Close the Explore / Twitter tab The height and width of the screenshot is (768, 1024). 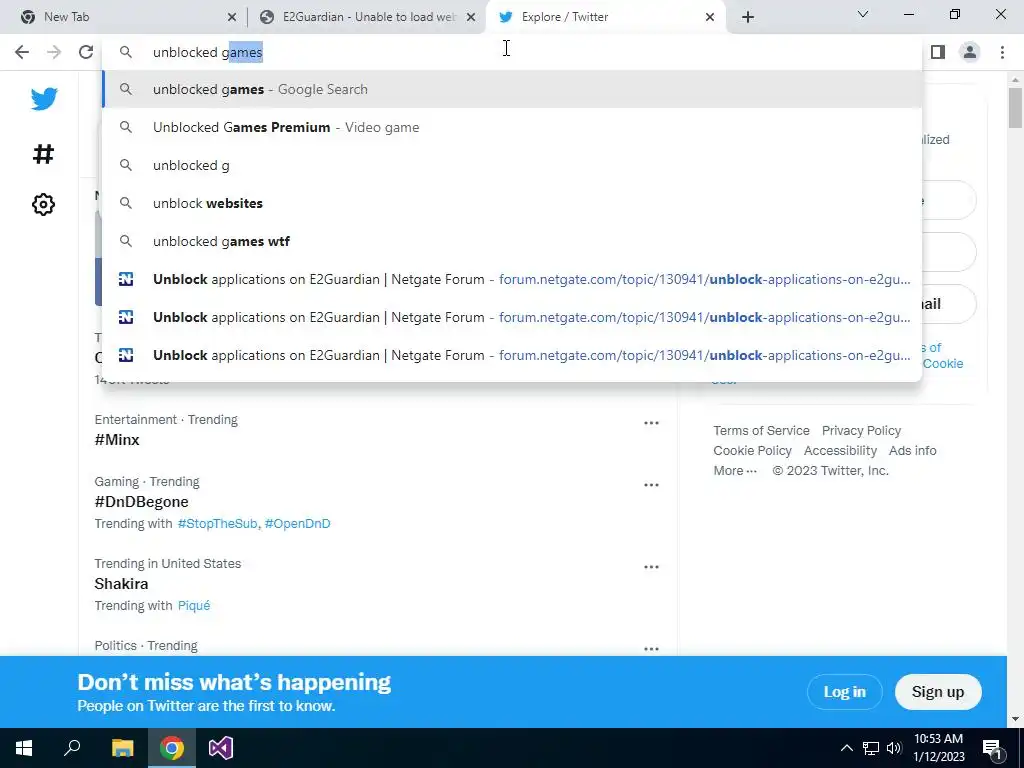click(x=710, y=17)
